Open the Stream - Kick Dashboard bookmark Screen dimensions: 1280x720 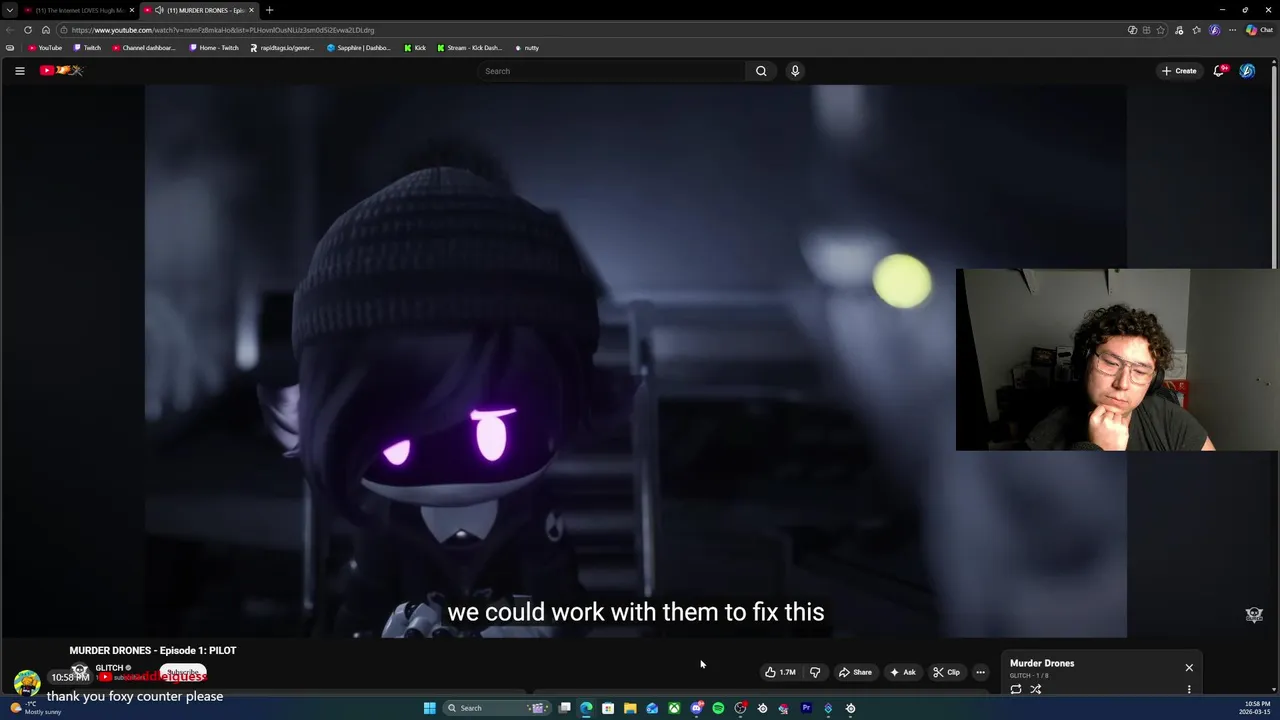[x=470, y=48]
